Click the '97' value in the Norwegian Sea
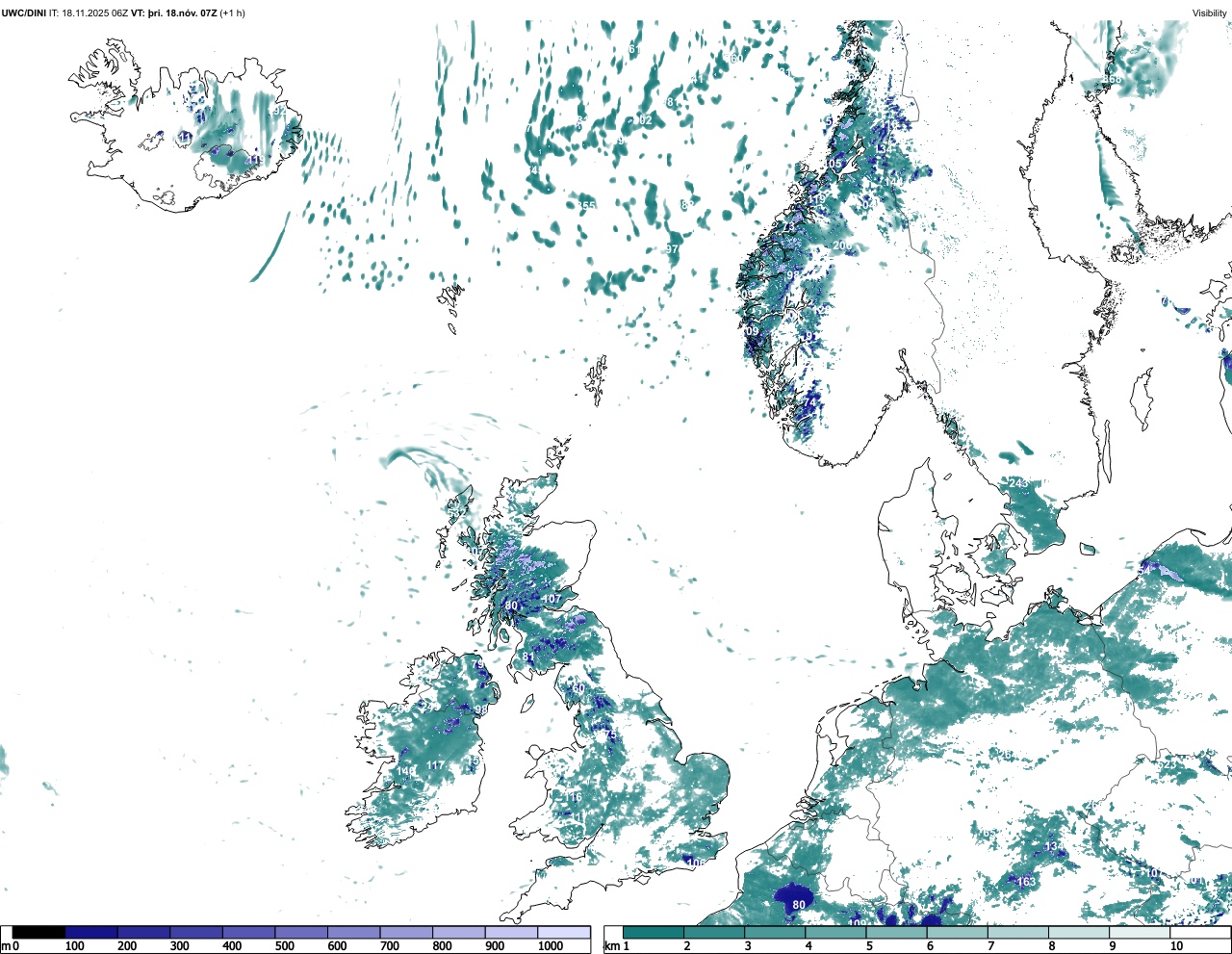The image size is (1232, 954). pos(673,249)
